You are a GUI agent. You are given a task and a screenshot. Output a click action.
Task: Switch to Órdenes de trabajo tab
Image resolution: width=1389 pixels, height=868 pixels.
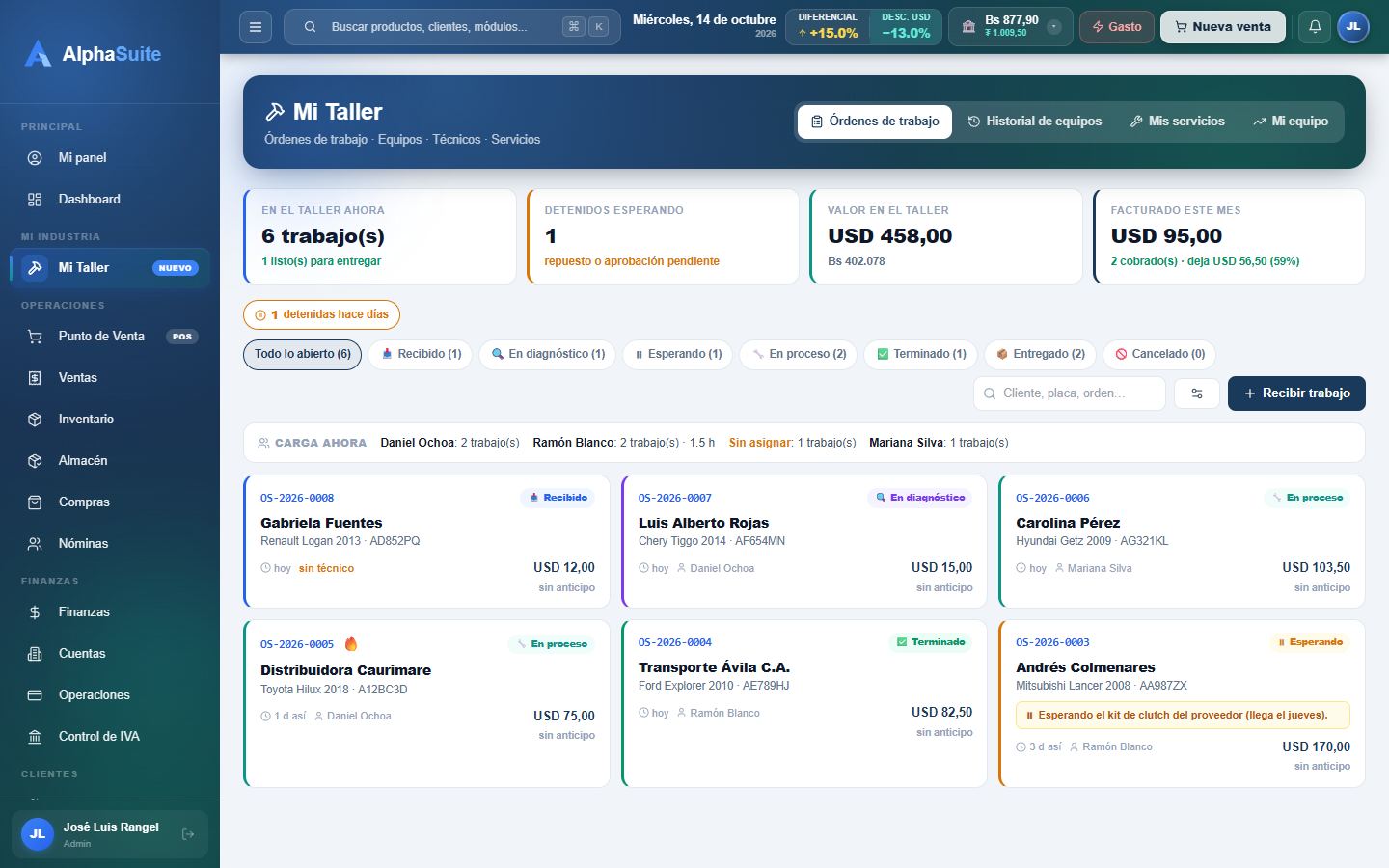coord(875,122)
